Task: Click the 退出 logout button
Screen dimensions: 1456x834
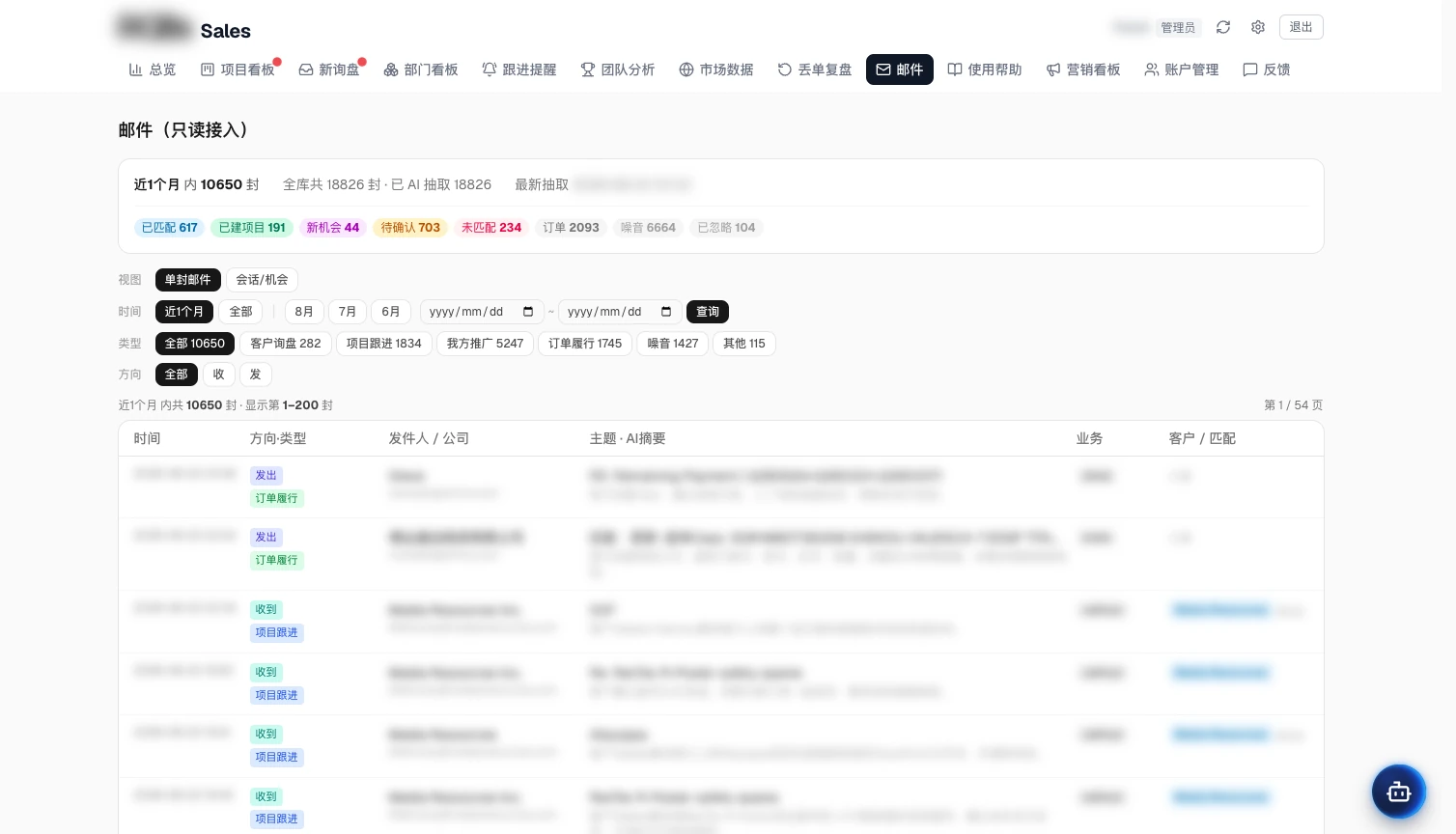Action: [1302, 27]
